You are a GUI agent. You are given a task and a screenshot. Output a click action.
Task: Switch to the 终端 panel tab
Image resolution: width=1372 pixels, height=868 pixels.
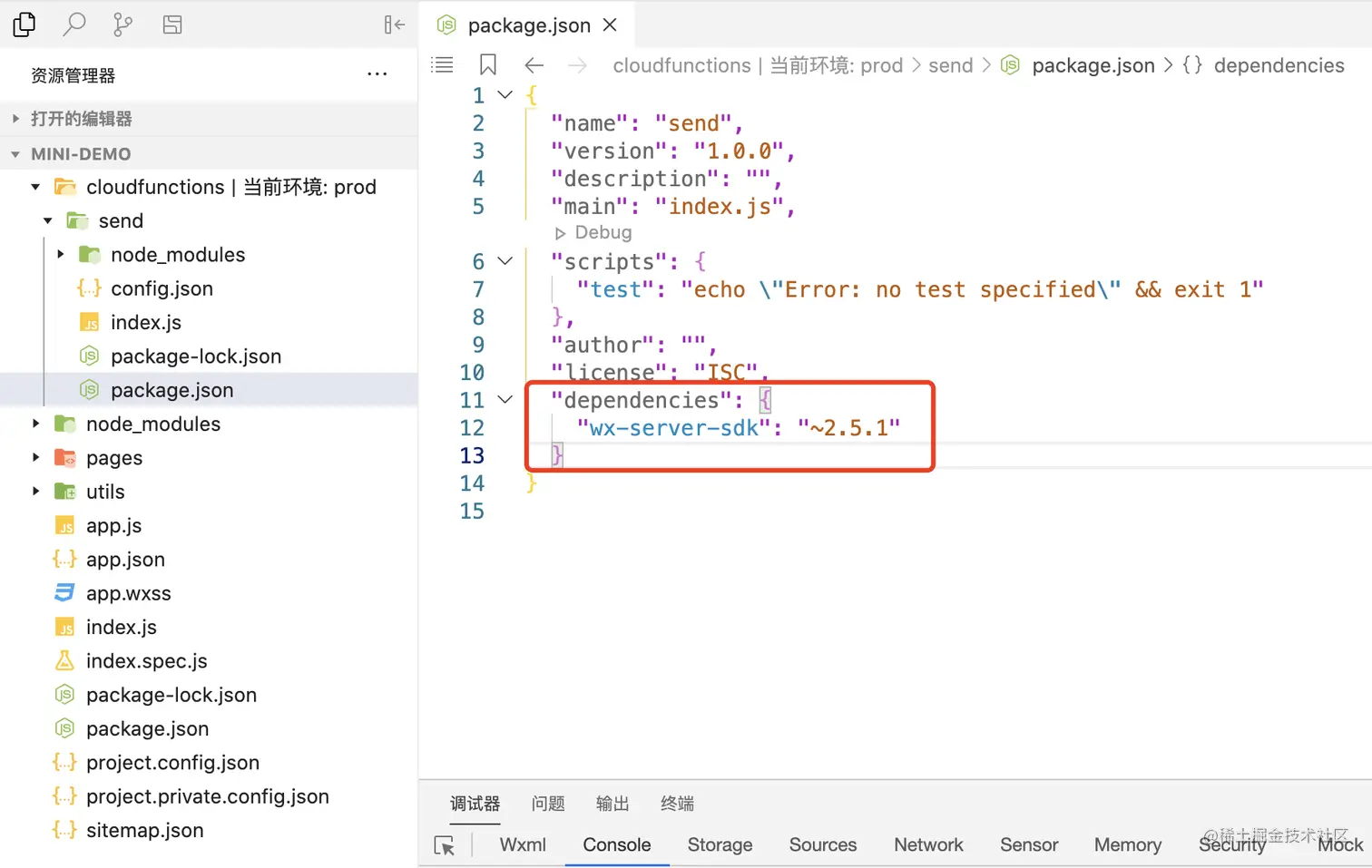pos(677,804)
